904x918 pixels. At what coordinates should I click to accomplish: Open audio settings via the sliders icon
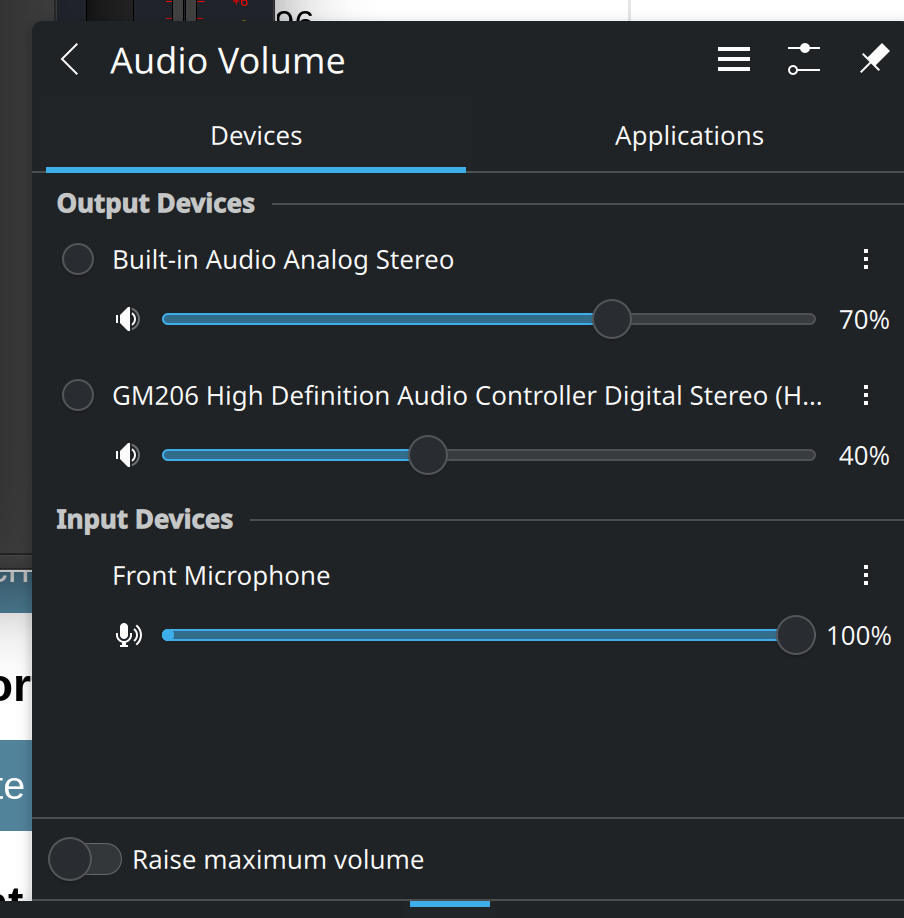803,60
